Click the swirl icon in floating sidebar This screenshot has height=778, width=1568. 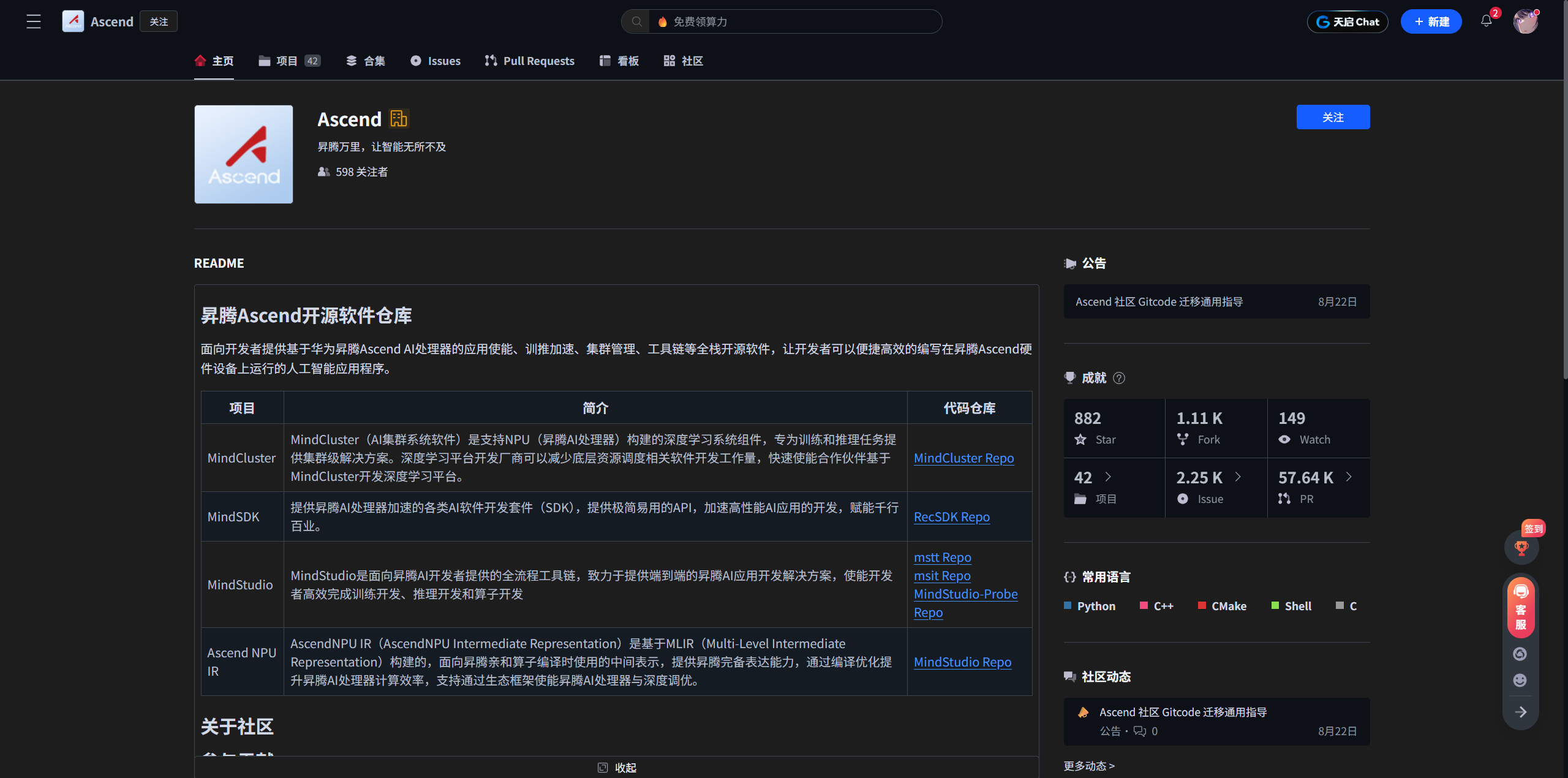click(1520, 654)
